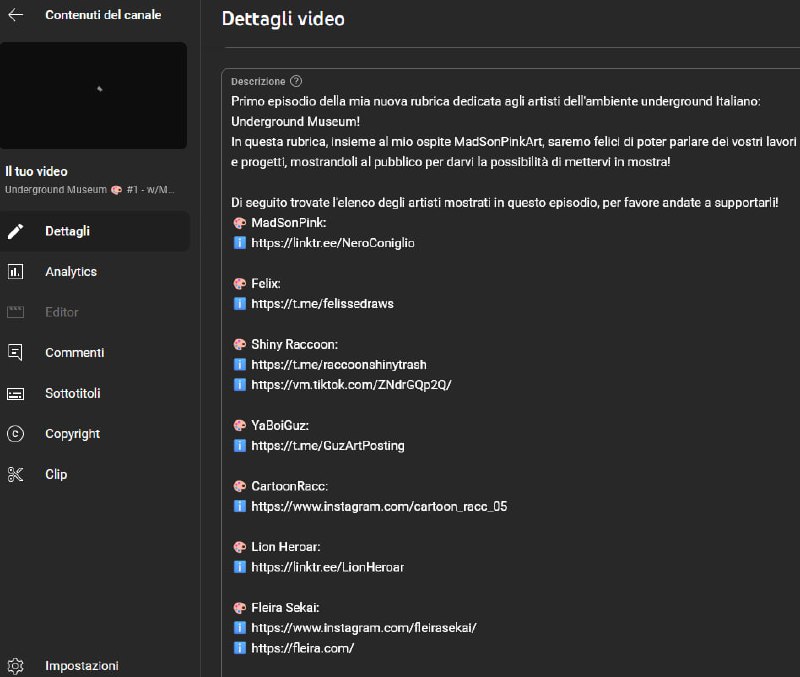Click the pencil icon for Dettagli
The image size is (800, 677).
pyautogui.click(x=15, y=231)
